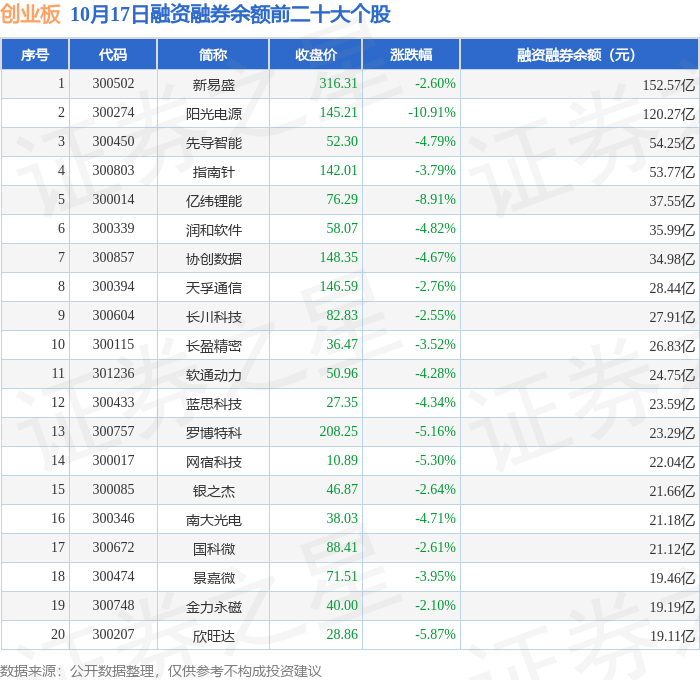Click the 数据来源 footer note

[x=161, y=671]
